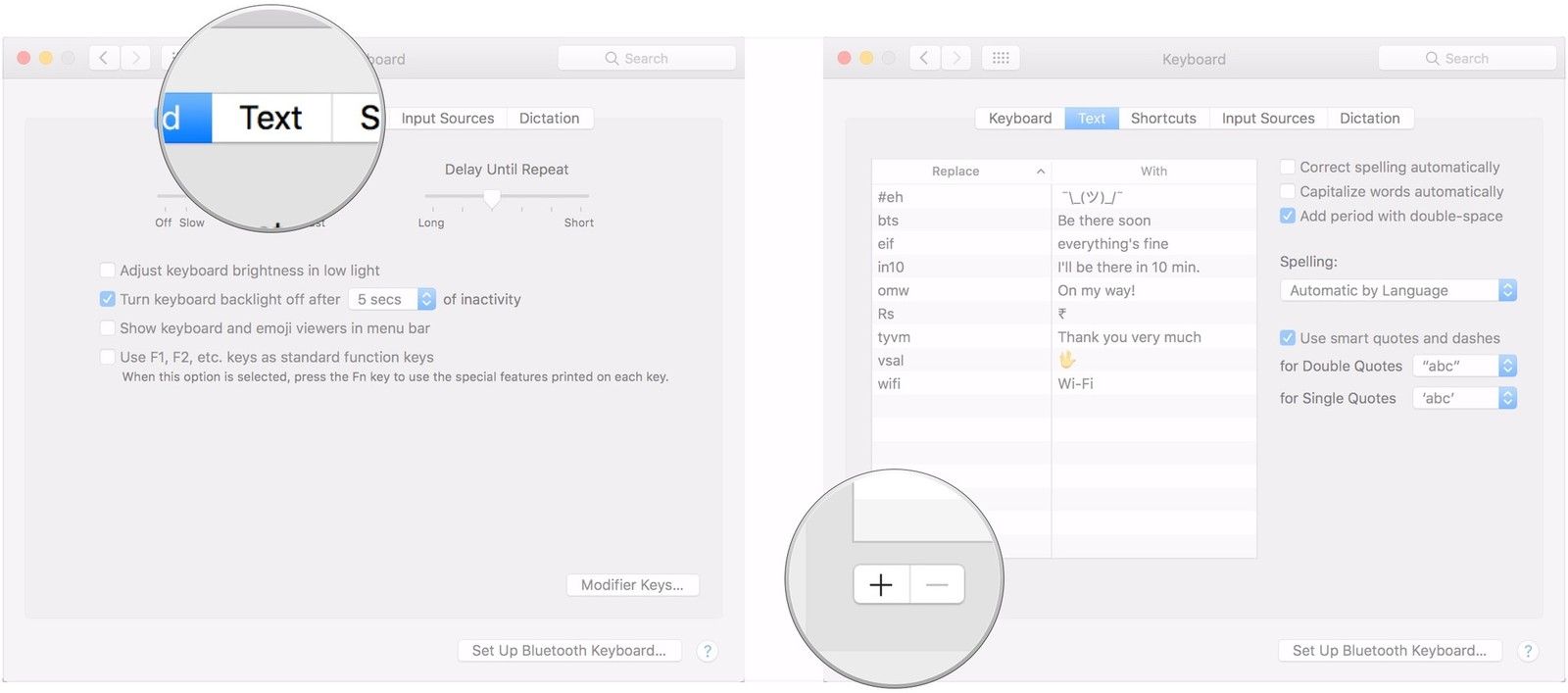Click forward arrow in right Keyboard window
This screenshot has width=1568, height=693.
tap(956, 58)
